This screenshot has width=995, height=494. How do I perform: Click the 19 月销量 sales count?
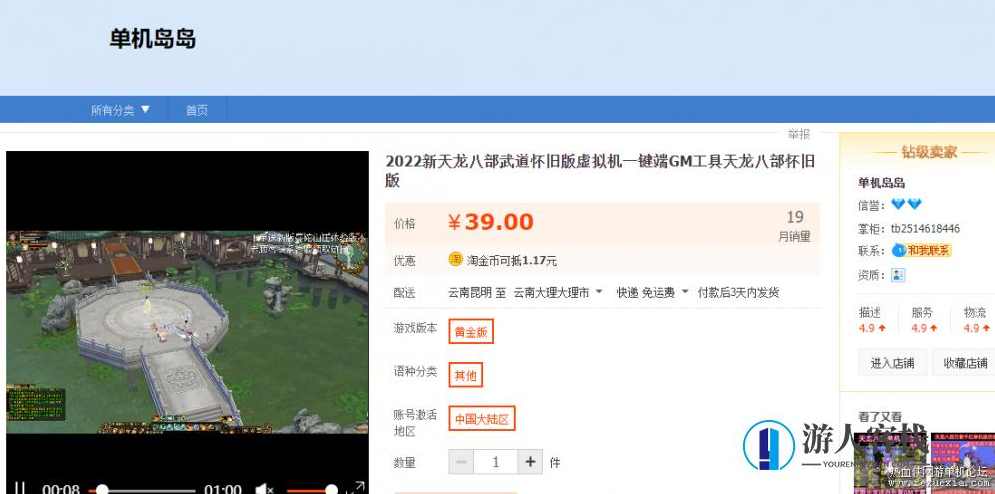(794, 225)
